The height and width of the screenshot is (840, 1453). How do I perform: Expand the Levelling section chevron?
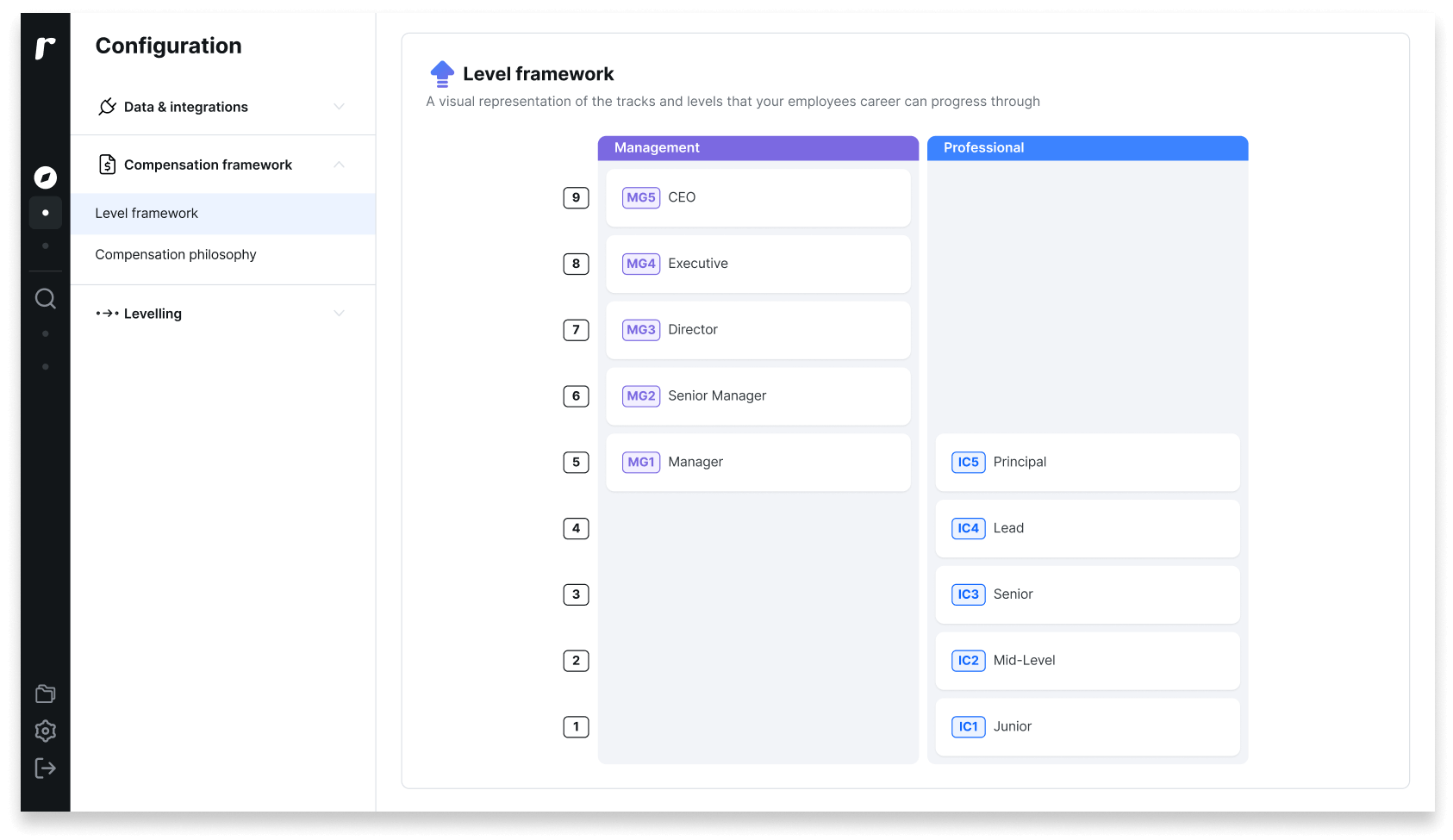click(339, 314)
